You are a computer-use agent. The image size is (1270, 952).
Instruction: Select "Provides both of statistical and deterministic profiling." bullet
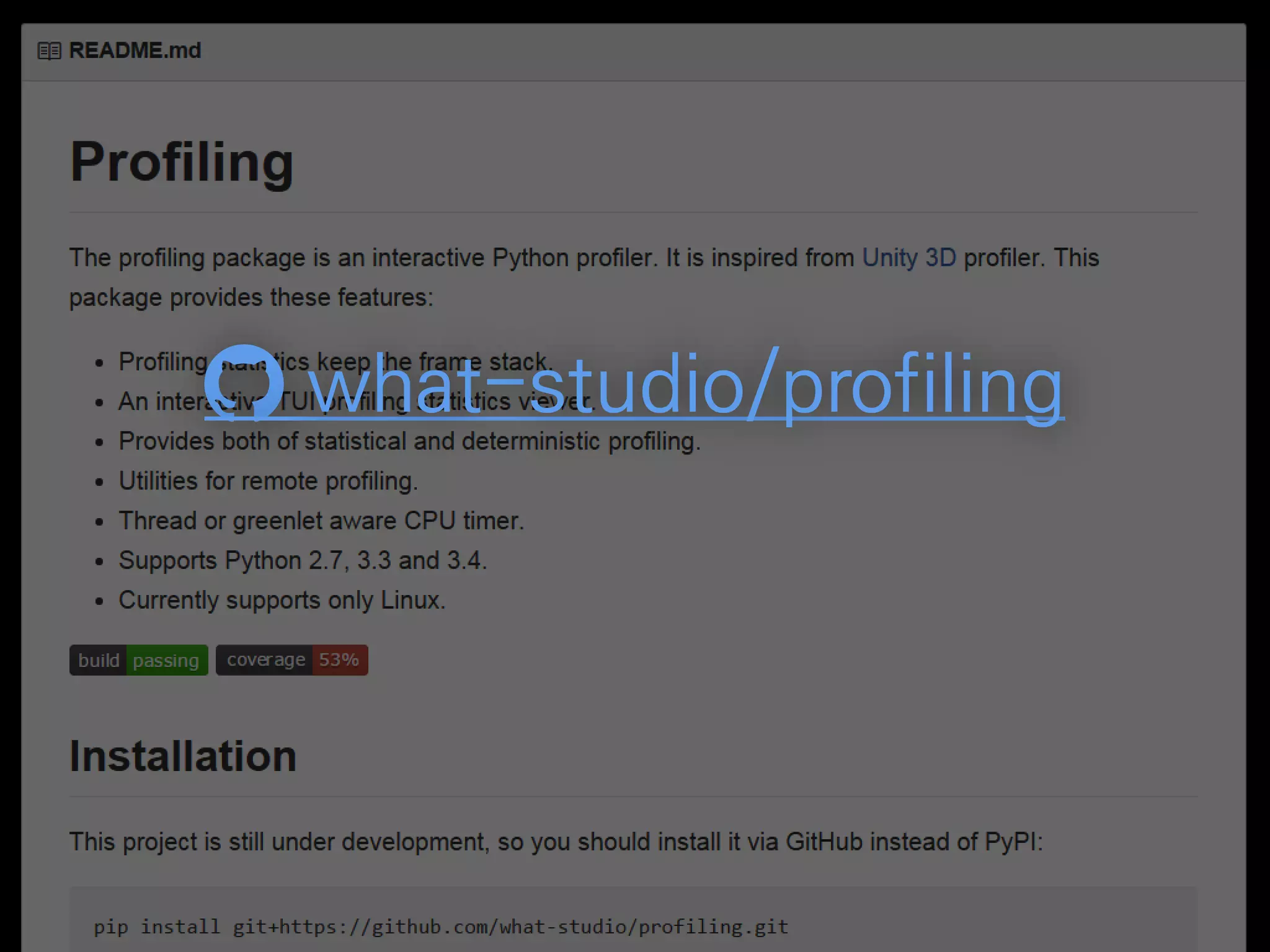[410, 441]
